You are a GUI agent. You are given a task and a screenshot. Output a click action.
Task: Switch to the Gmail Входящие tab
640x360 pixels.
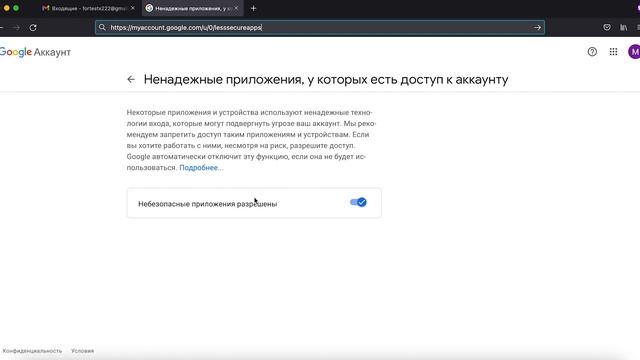point(89,8)
